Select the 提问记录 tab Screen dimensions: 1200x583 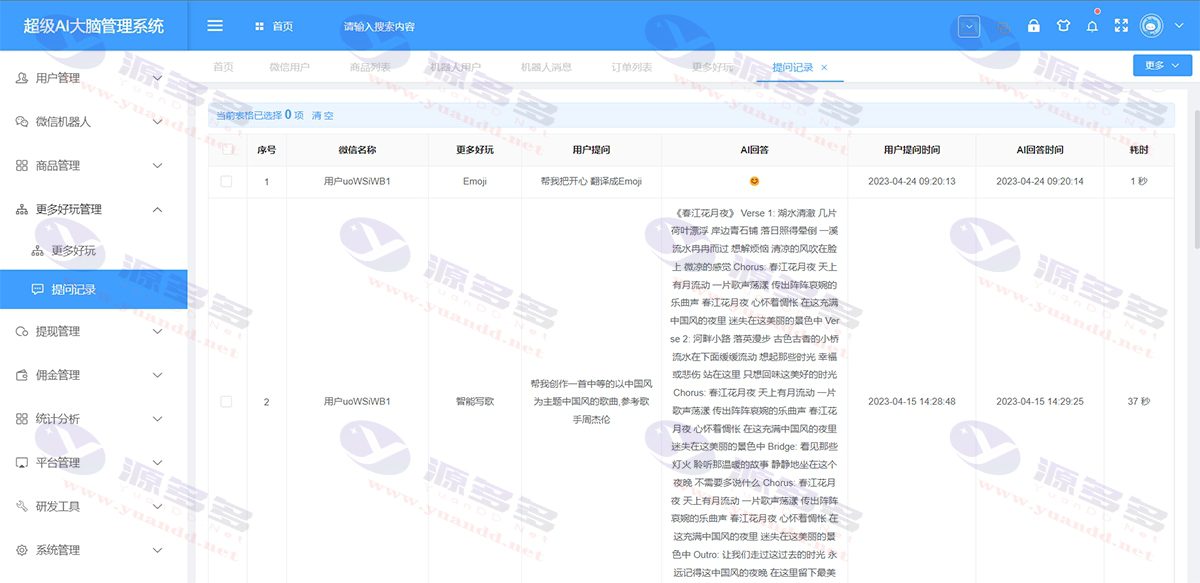click(792, 67)
